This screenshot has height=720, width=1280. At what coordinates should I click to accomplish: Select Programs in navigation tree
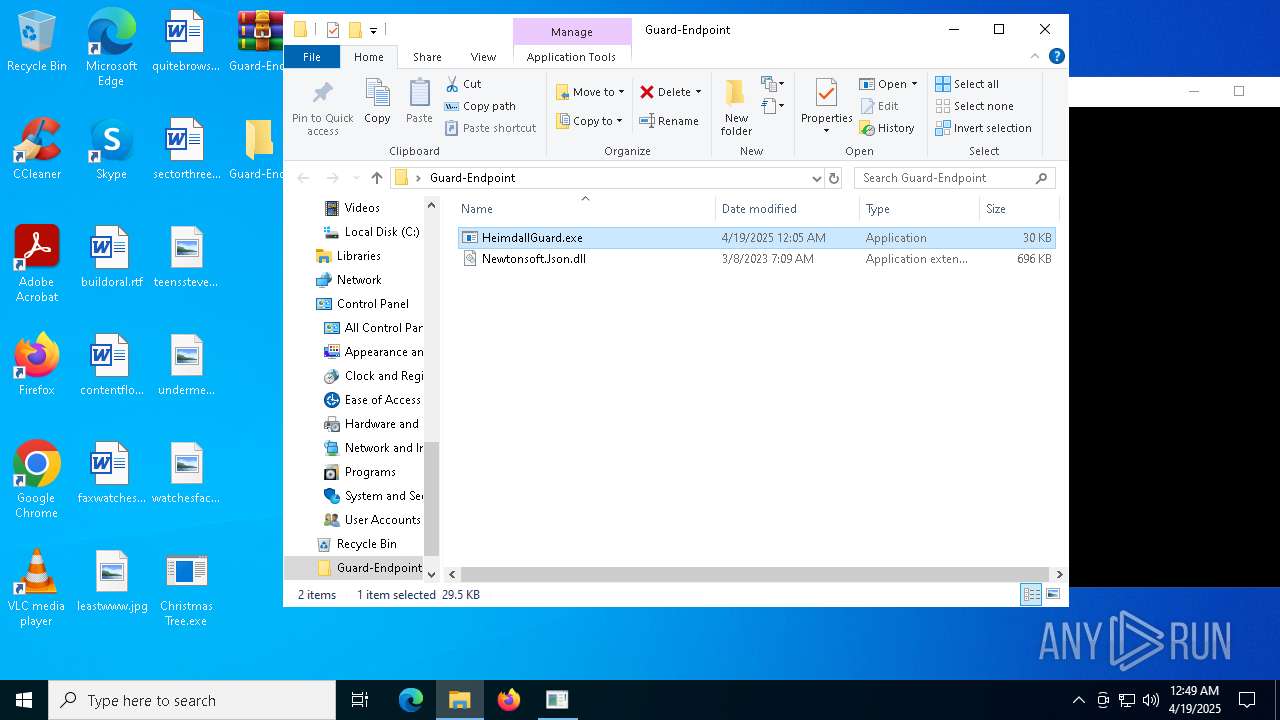tap(360, 472)
